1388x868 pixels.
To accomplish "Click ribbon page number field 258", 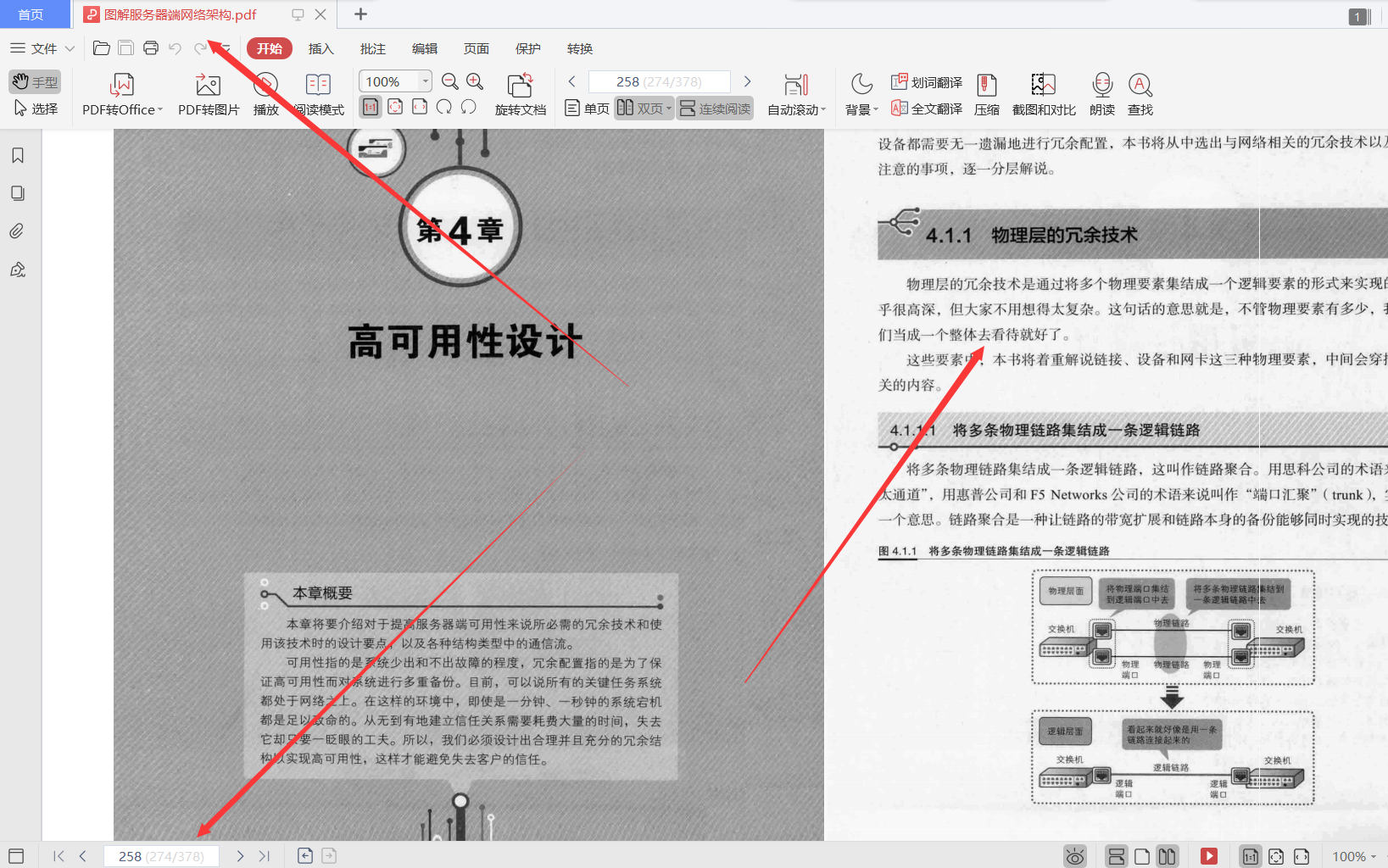I will pyautogui.click(x=660, y=81).
